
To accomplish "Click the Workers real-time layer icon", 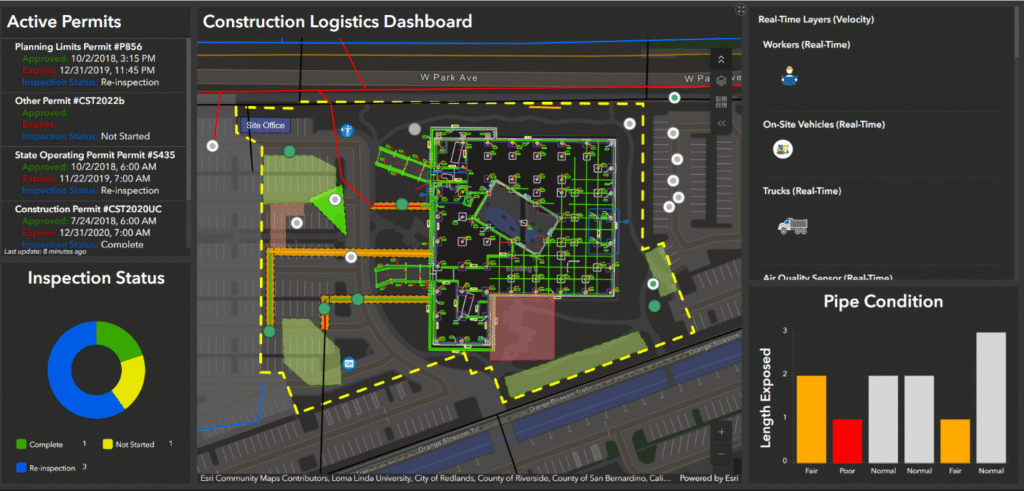I will tap(790, 73).
